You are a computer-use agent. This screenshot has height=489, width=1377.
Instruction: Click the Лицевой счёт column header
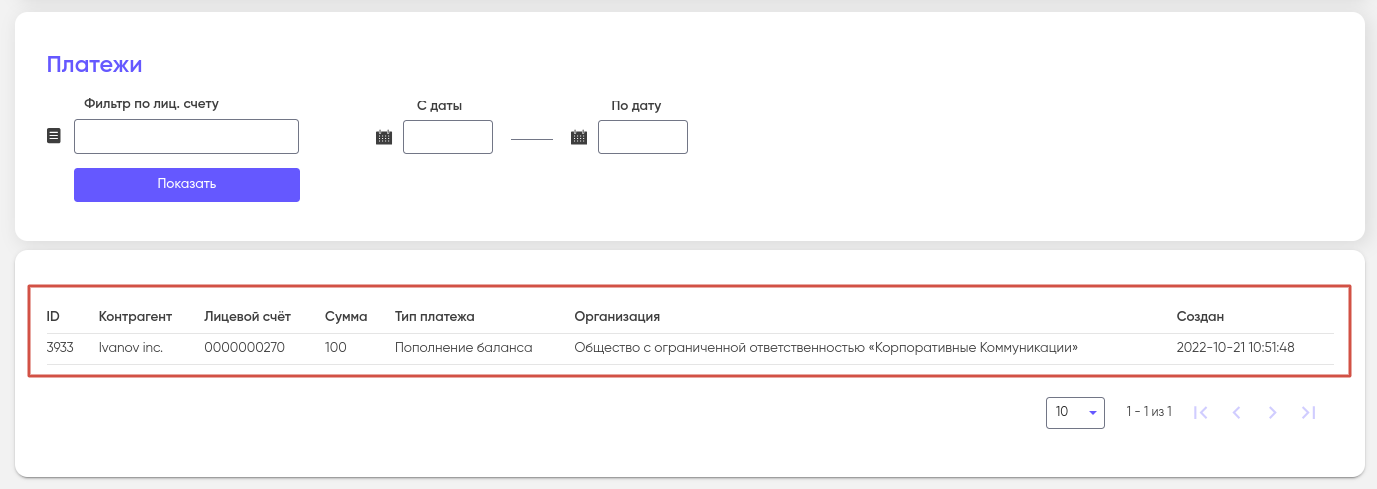pyautogui.click(x=247, y=317)
